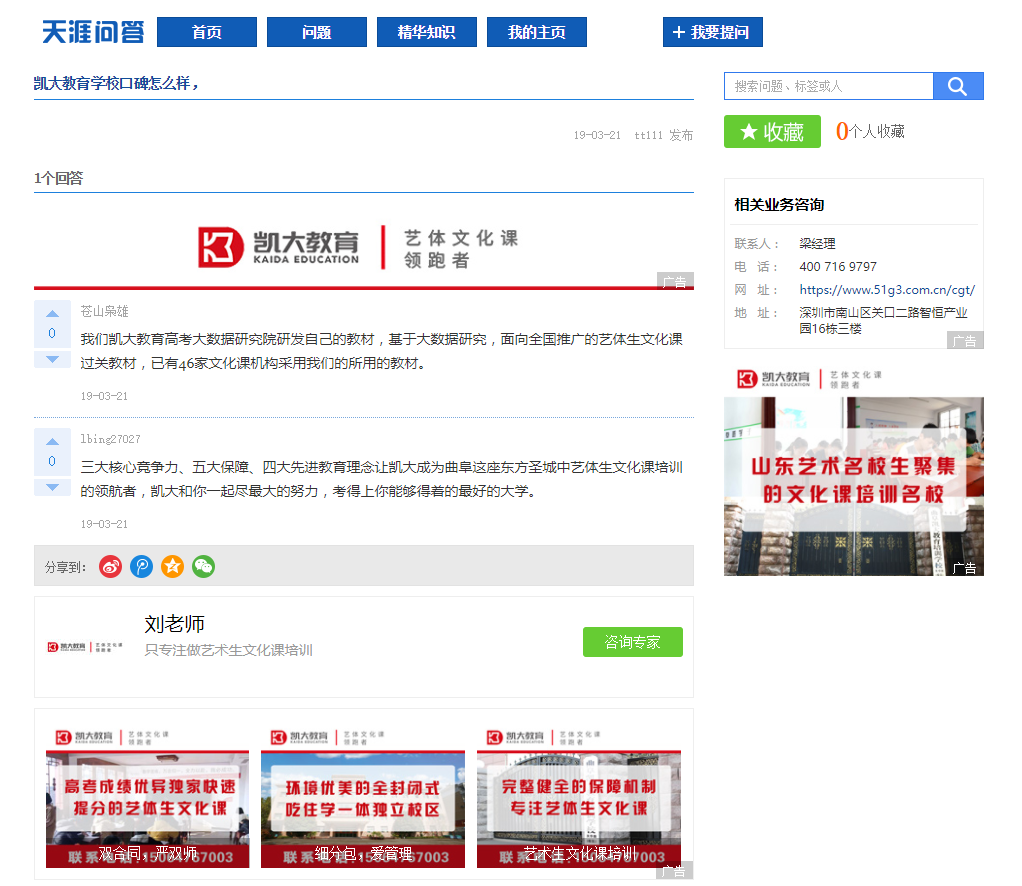Open the 环境优美的全封闭式 ad thumbnail
This screenshot has height=886, width=1022.
click(362, 799)
